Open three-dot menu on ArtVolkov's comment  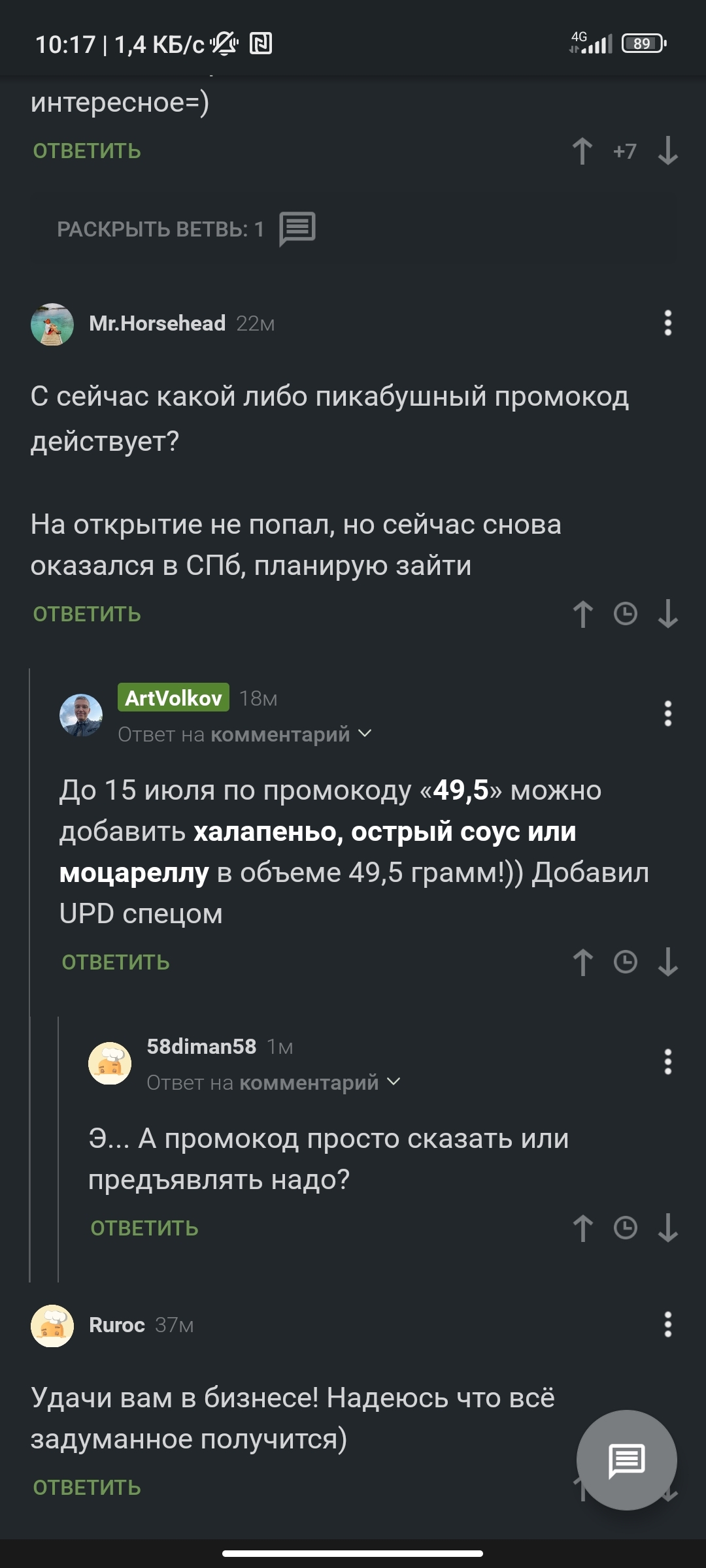pyautogui.click(x=667, y=713)
